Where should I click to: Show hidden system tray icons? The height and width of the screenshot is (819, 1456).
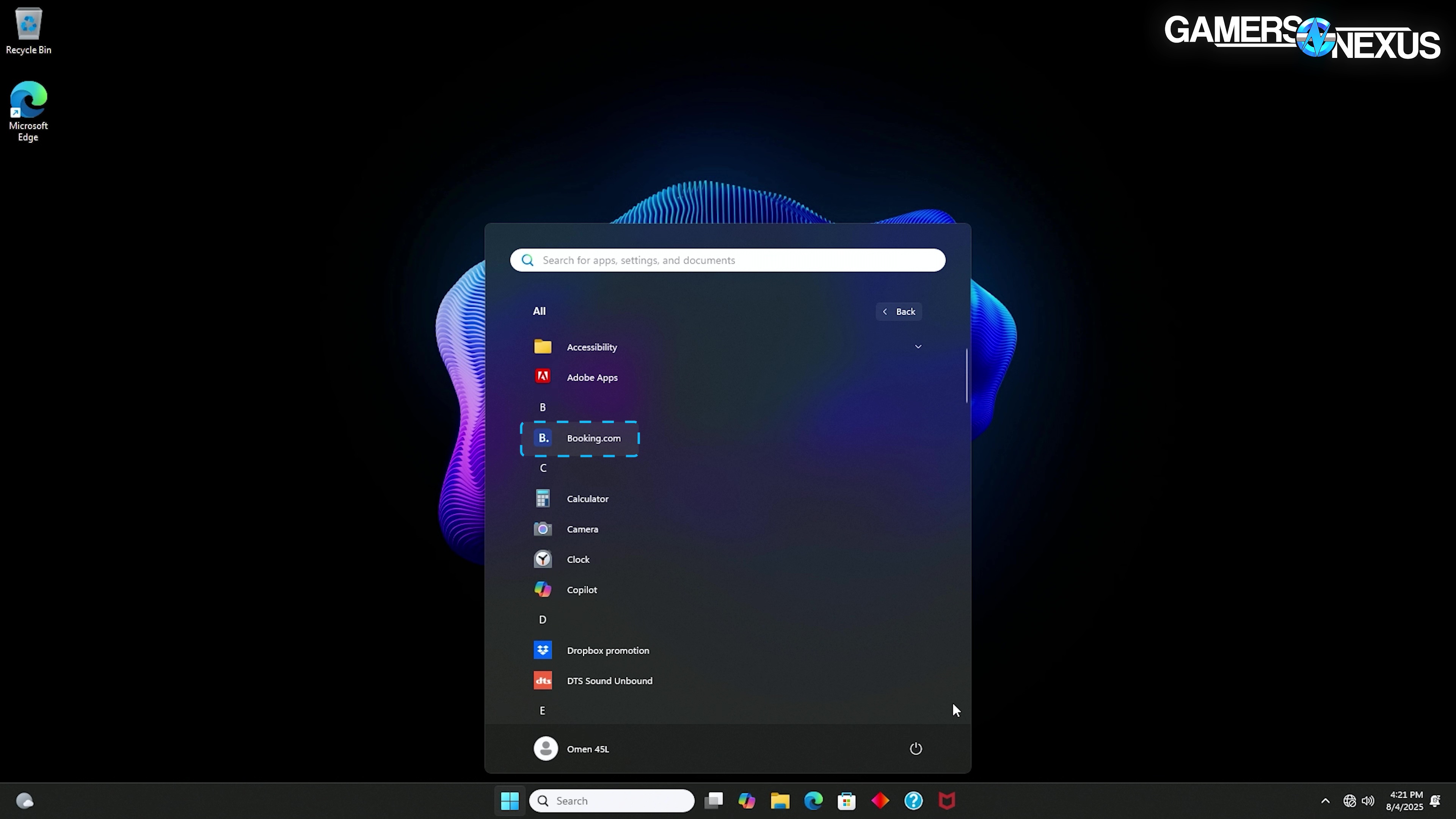pos(1325,801)
